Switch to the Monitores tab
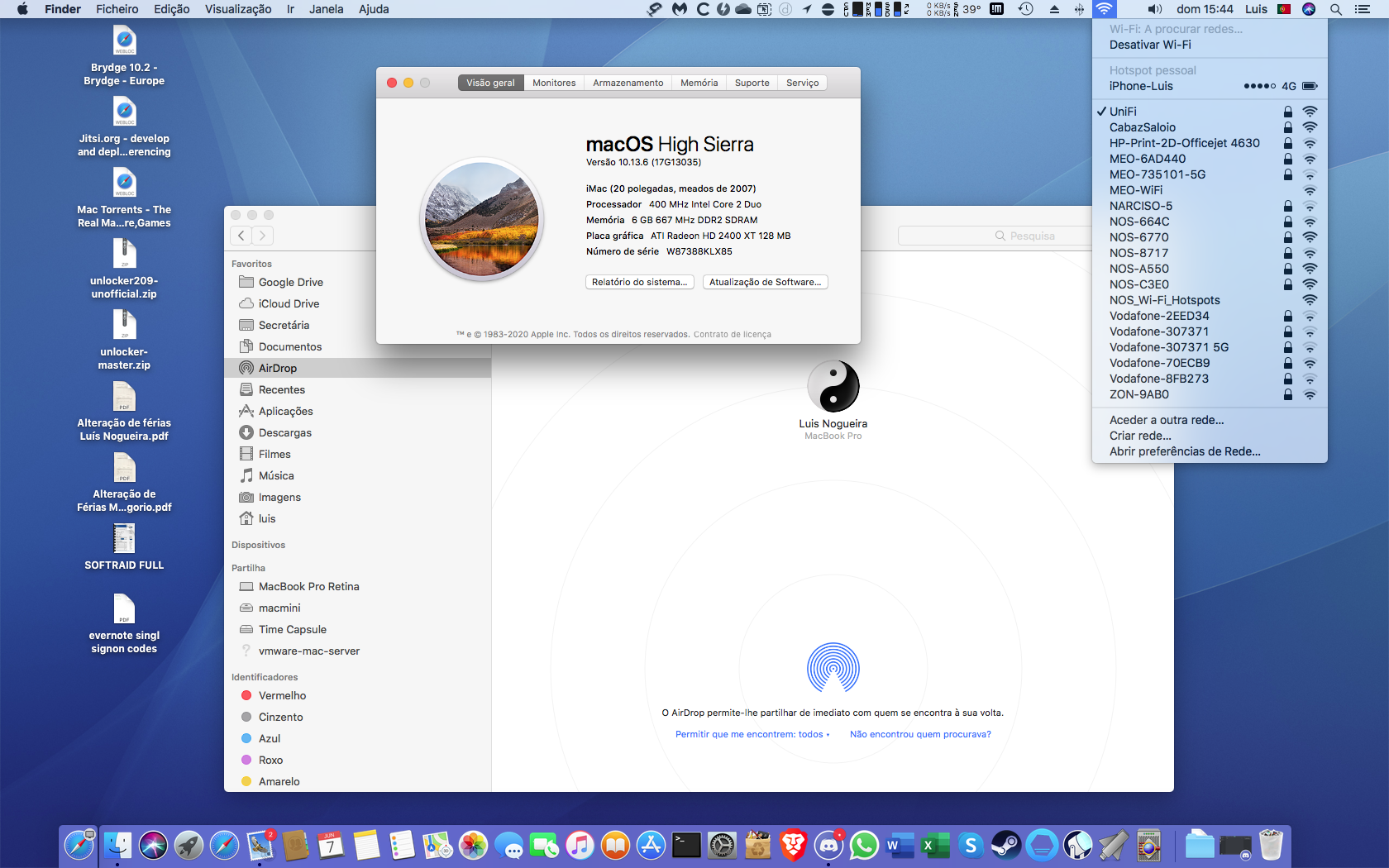The height and width of the screenshot is (868, 1389). (x=554, y=83)
